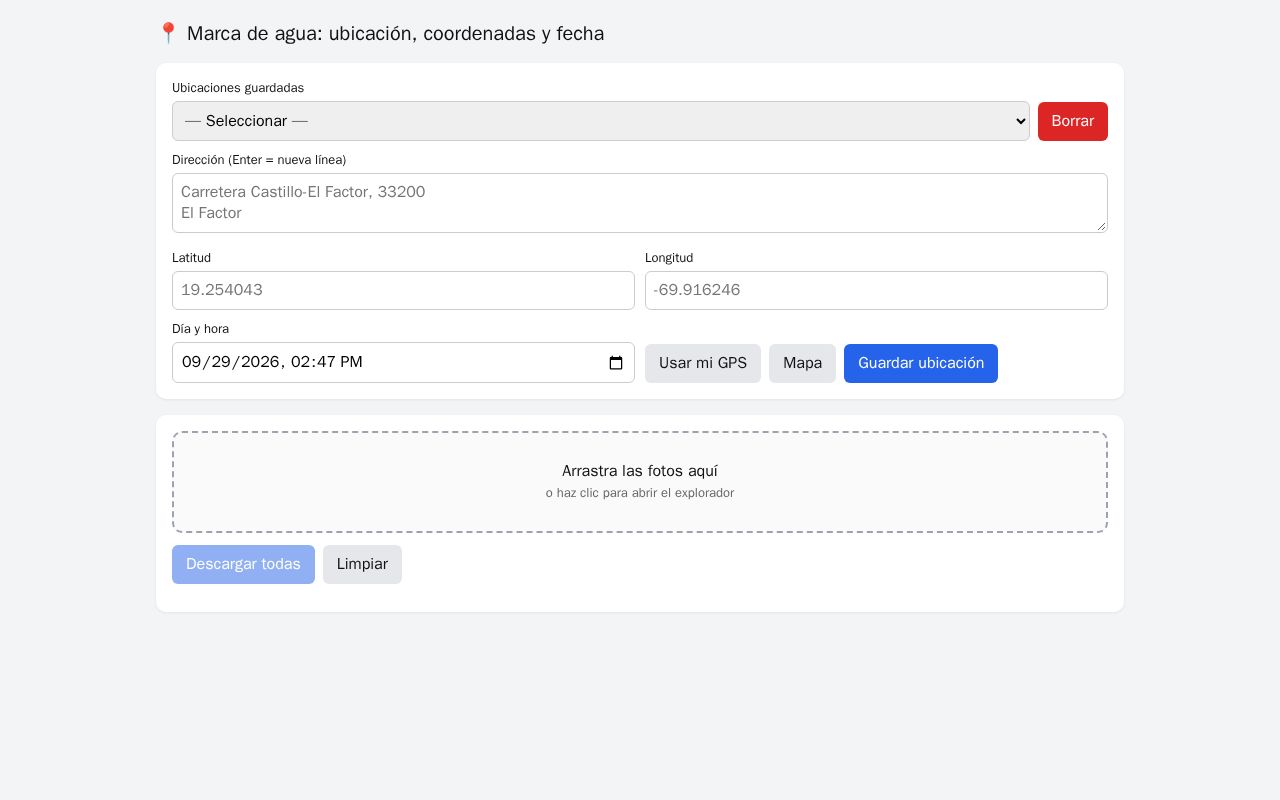
Task: Open the calendar picker icon in date field
Action: click(616, 363)
